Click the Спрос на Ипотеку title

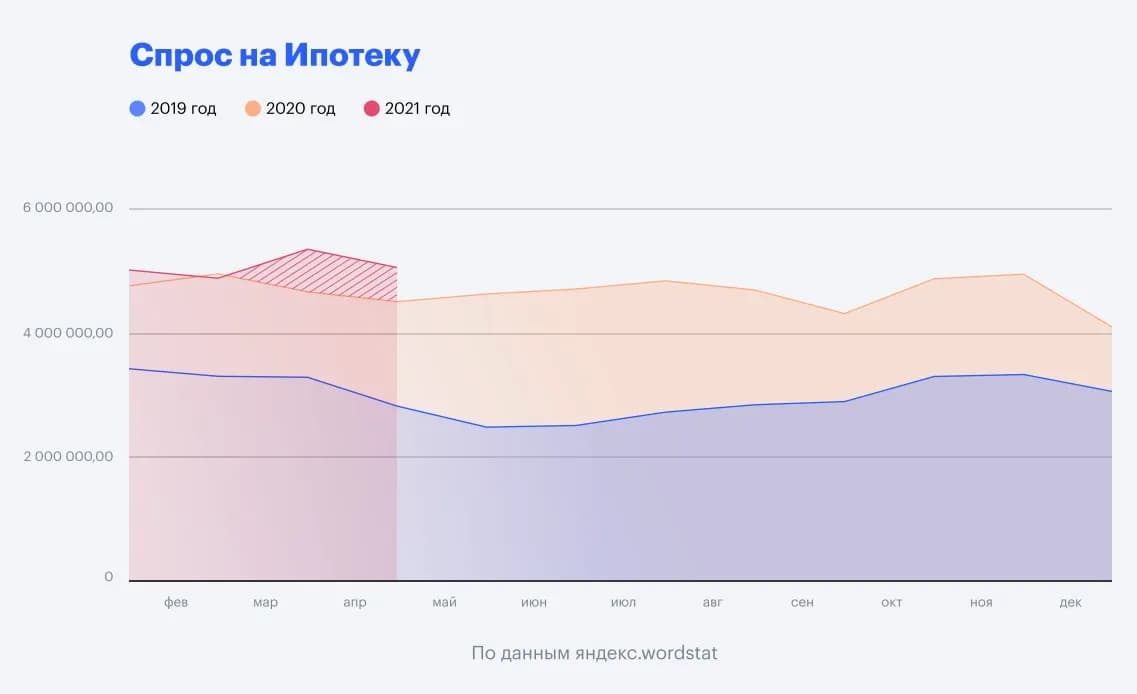click(x=275, y=55)
